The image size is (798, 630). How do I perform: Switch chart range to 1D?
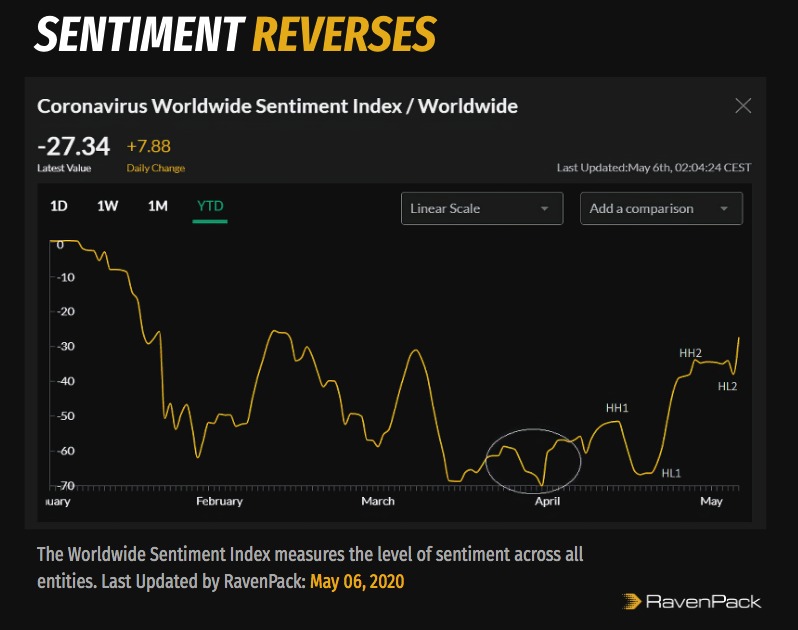(x=59, y=206)
